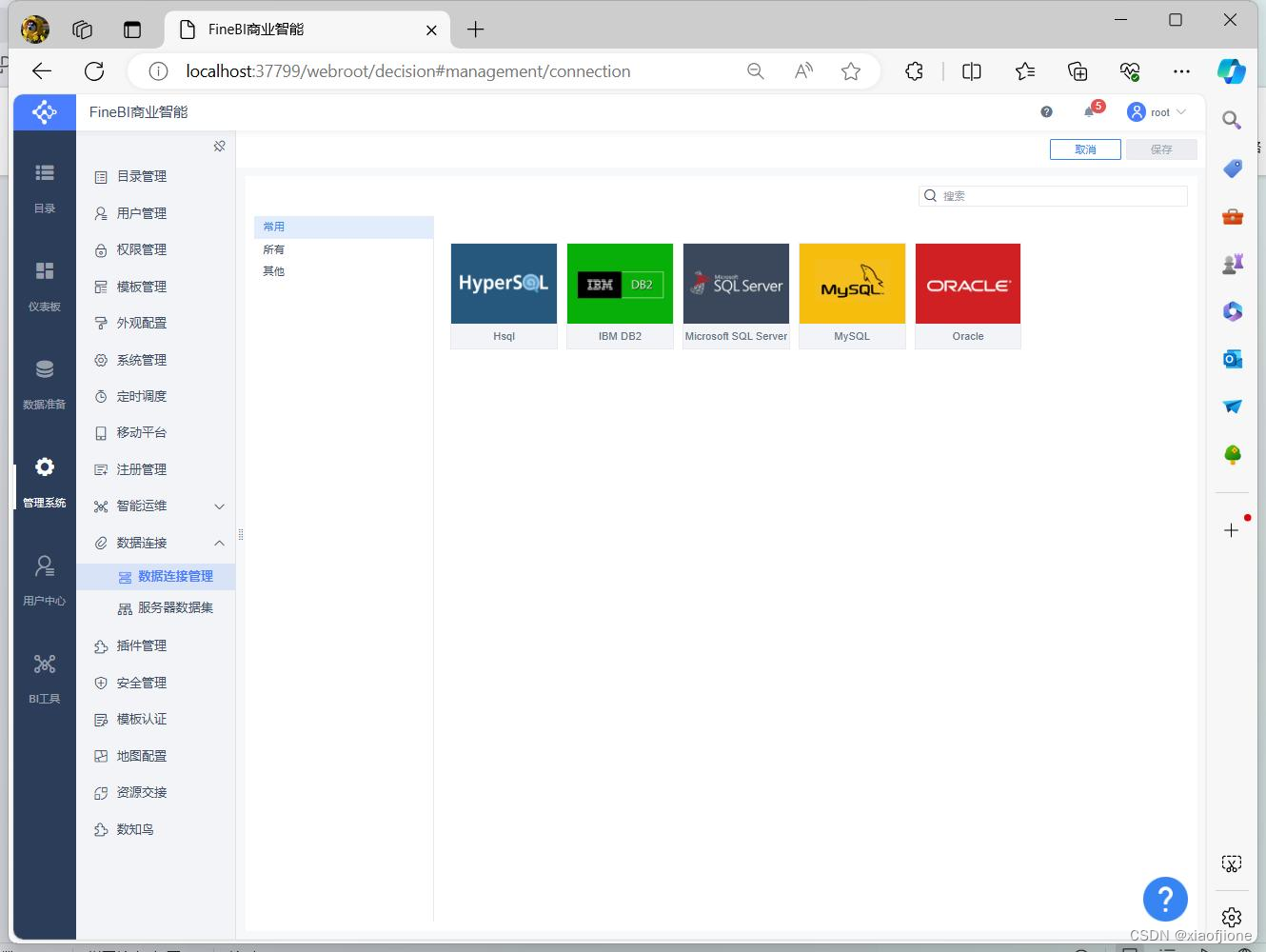The width and height of the screenshot is (1266, 952).
Task: Choose the Microsoft SQL Server connection tile
Action: pos(736,296)
